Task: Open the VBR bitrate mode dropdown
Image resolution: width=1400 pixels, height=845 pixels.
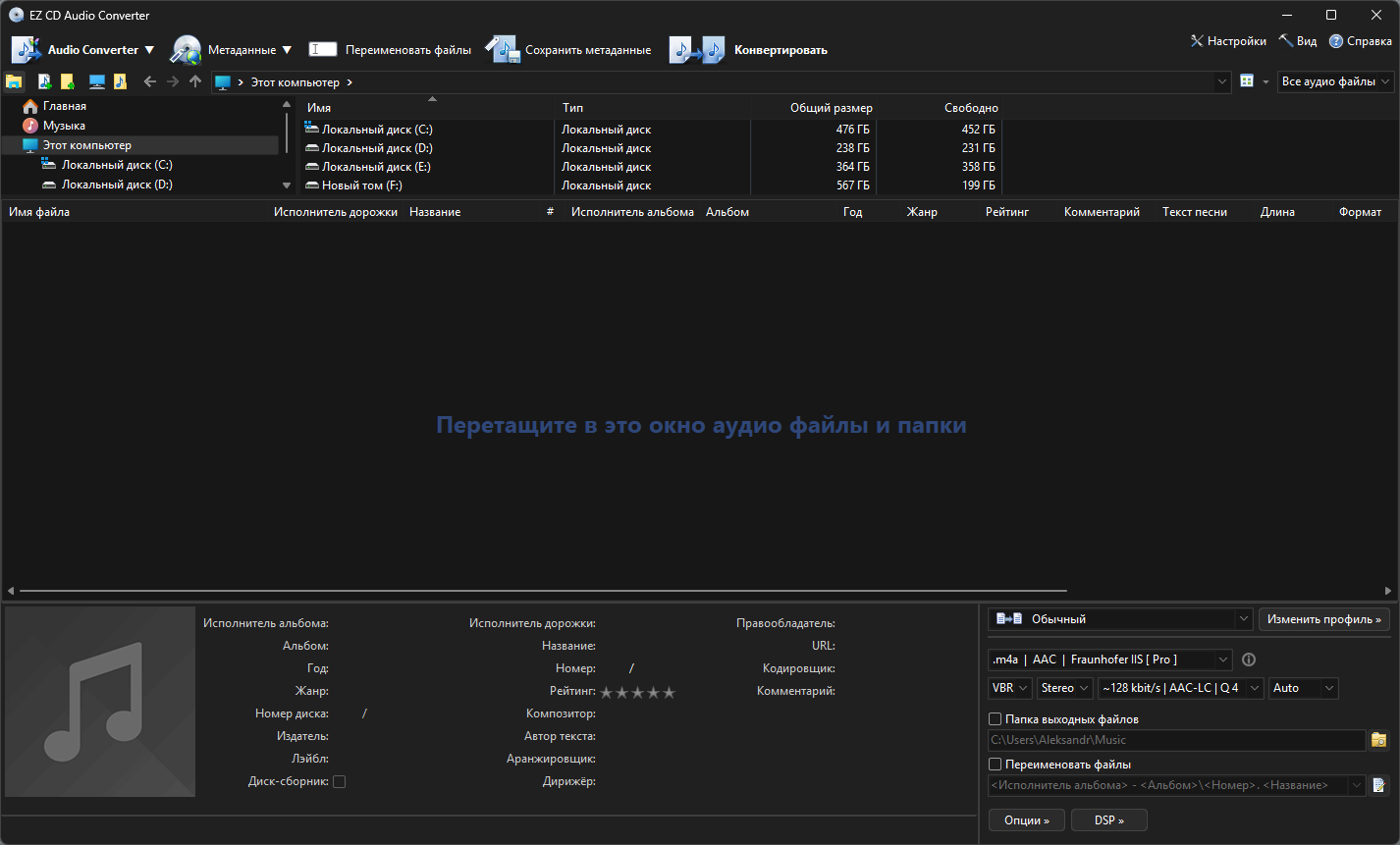Action: (1010, 688)
